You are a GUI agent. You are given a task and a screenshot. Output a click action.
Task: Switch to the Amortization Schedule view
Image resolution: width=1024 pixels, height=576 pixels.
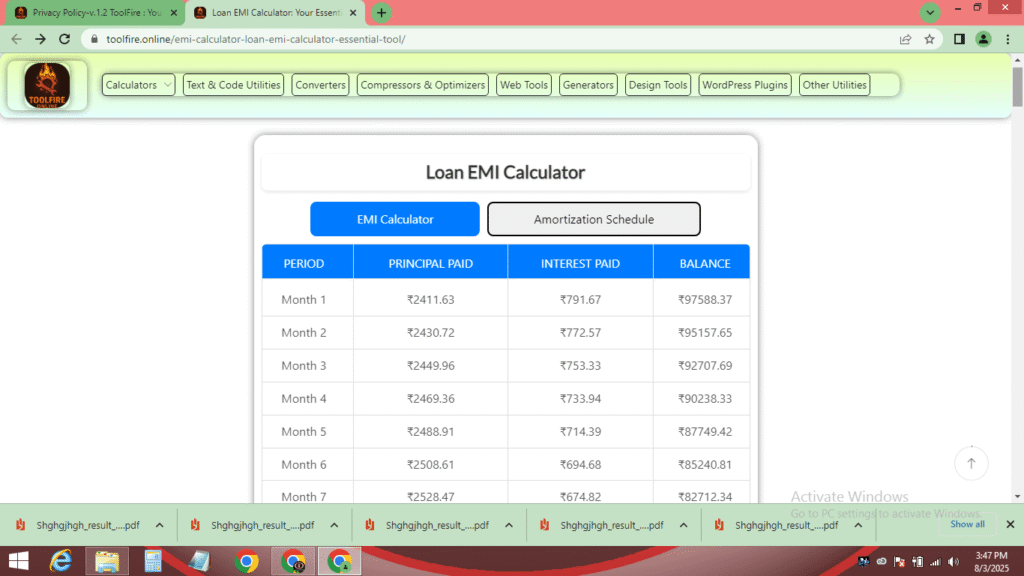tap(593, 218)
